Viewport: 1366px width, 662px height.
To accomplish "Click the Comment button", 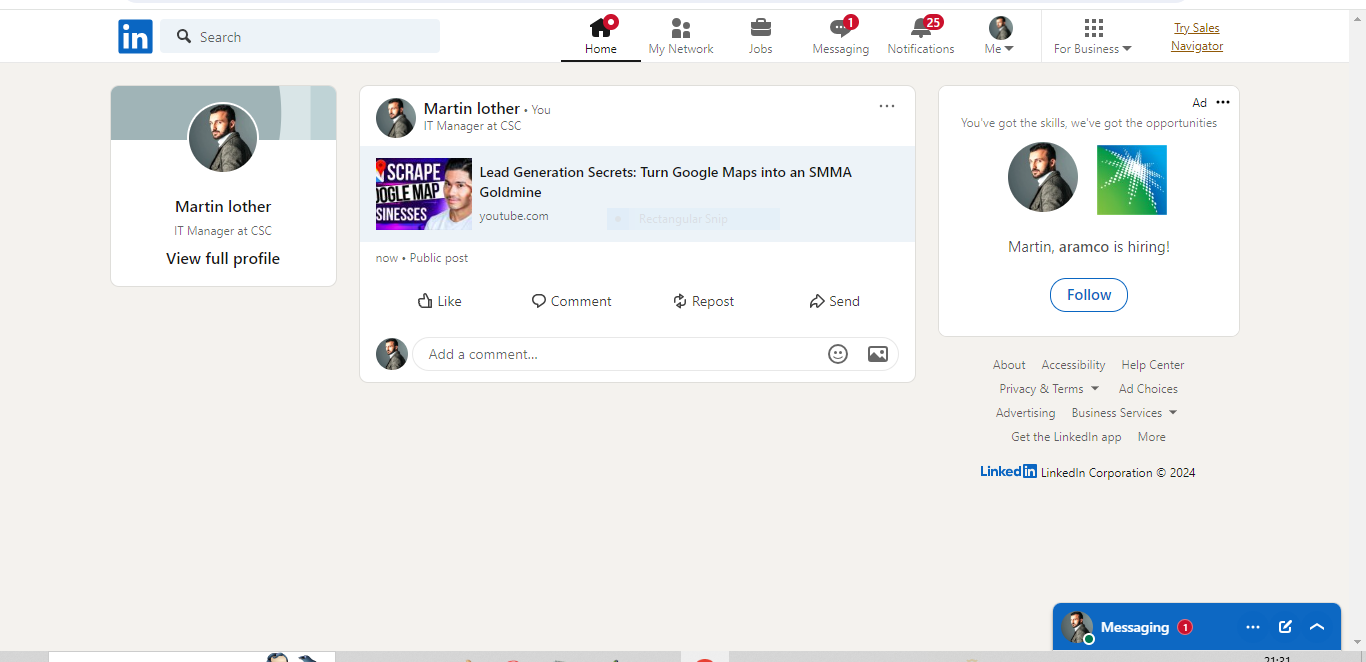I will (x=572, y=301).
